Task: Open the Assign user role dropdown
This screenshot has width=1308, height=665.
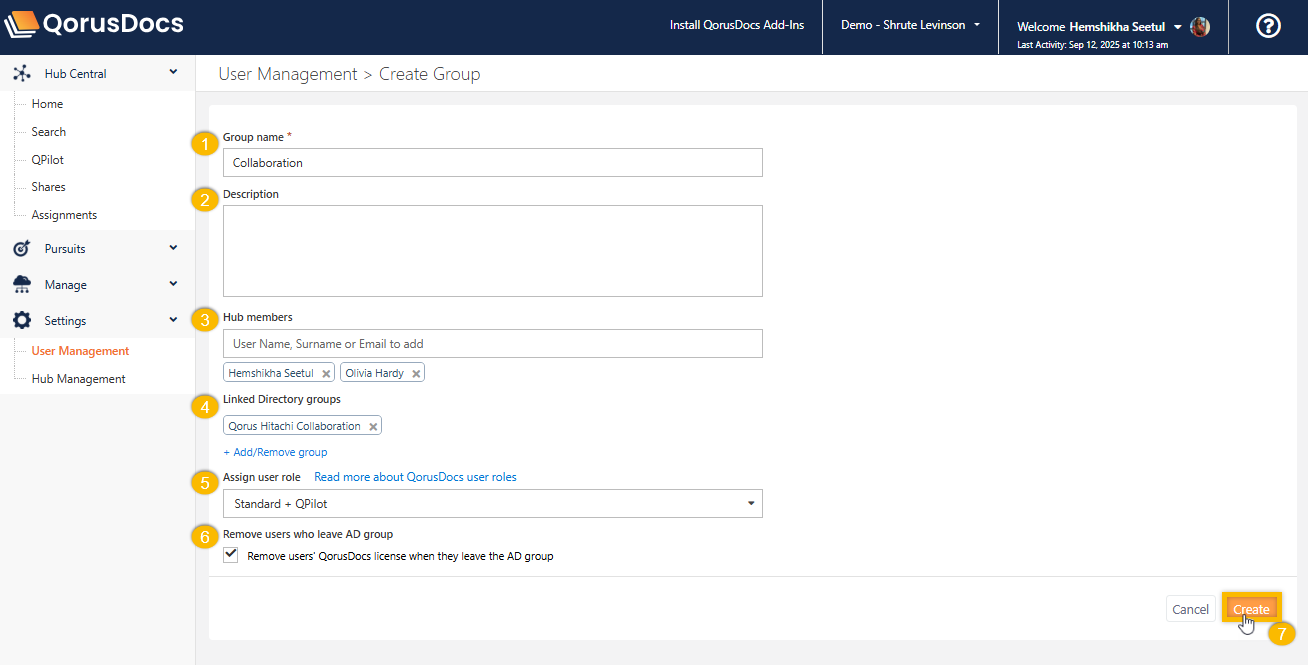Action: pos(492,504)
